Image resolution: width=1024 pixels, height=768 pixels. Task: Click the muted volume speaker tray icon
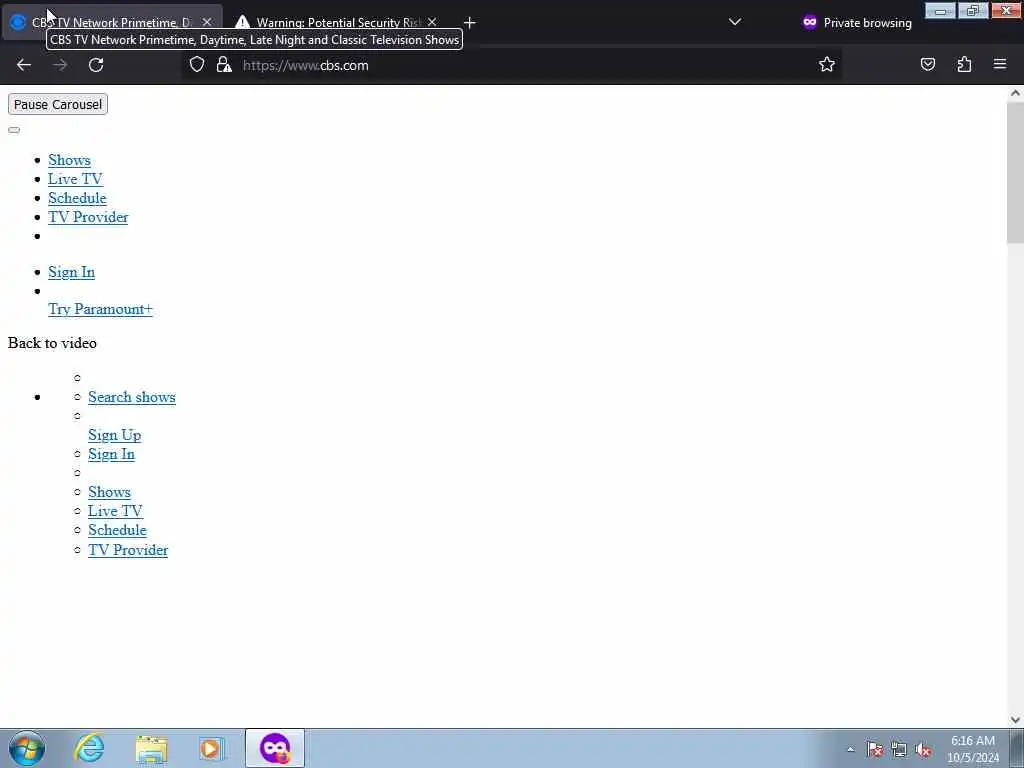click(923, 750)
